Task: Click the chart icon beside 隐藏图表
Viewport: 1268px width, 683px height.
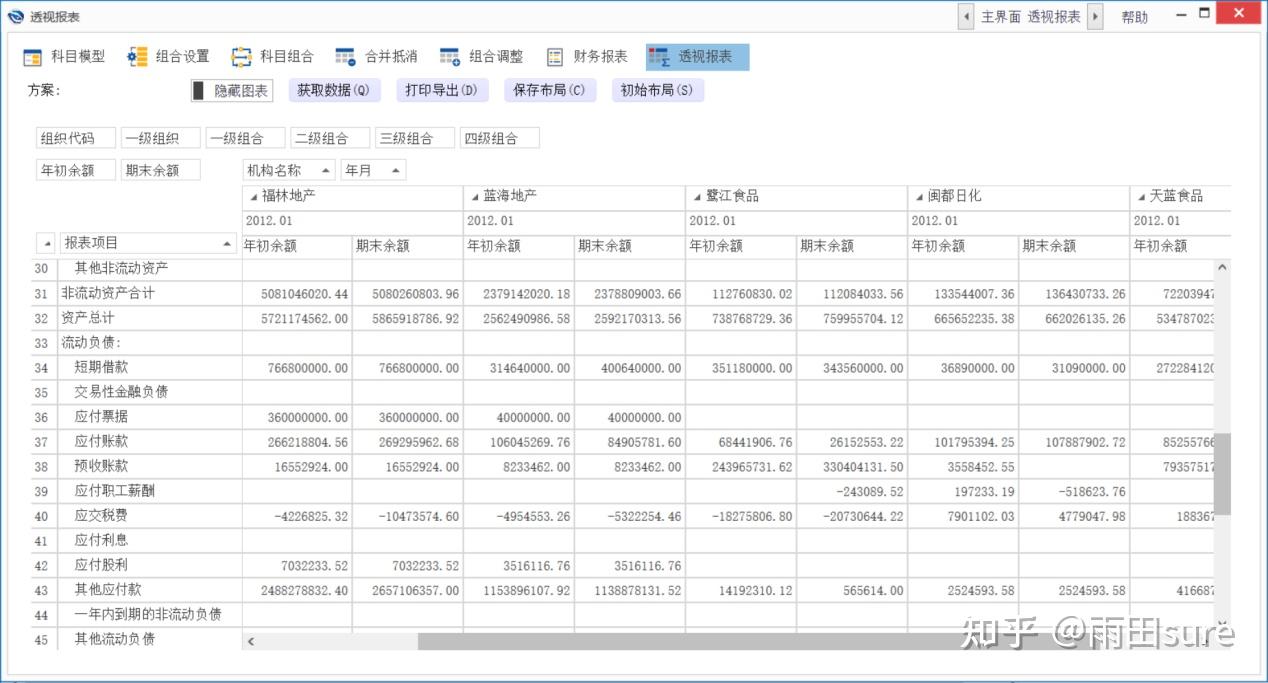Action: click(199, 90)
